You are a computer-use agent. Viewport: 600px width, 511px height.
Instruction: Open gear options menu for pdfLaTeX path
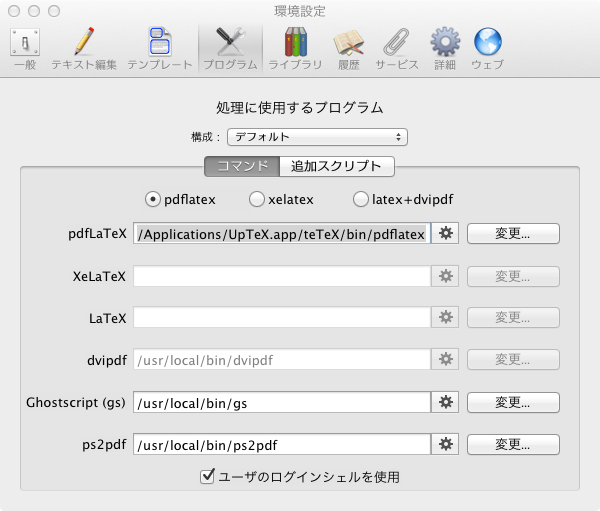[445, 233]
